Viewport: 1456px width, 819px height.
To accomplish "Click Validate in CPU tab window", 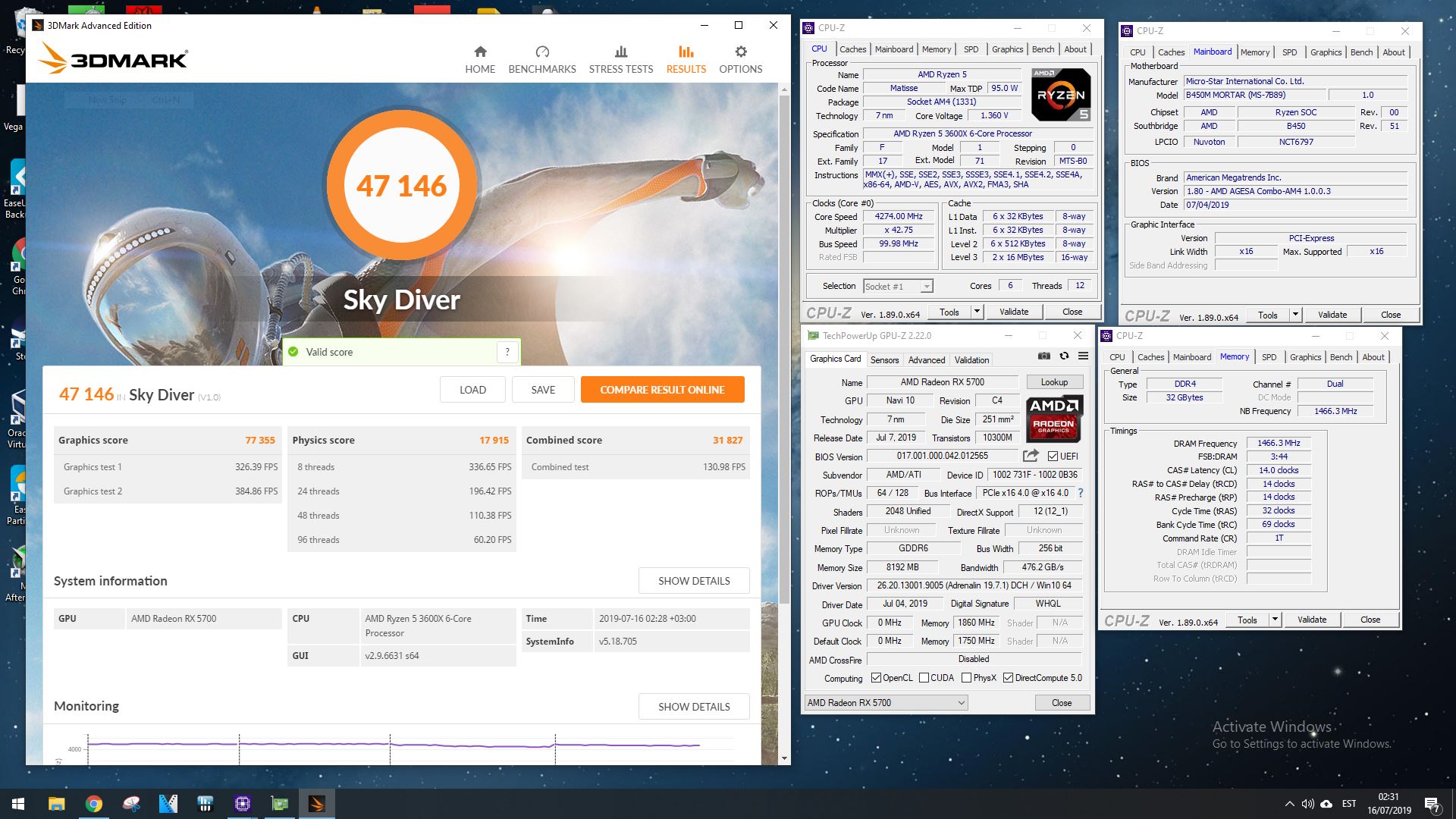I will tap(1014, 312).
